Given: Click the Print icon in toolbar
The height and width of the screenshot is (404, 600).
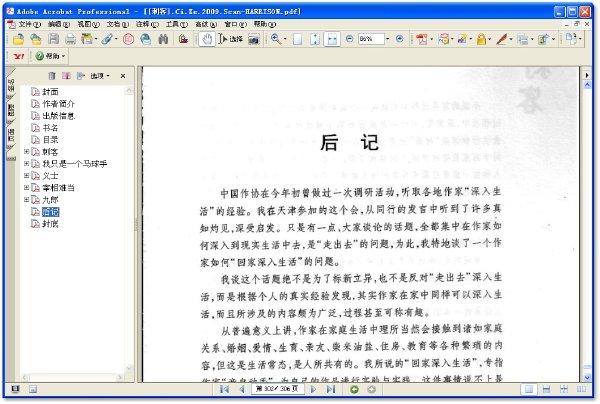Looking at the screenshot, I should 70,39.
